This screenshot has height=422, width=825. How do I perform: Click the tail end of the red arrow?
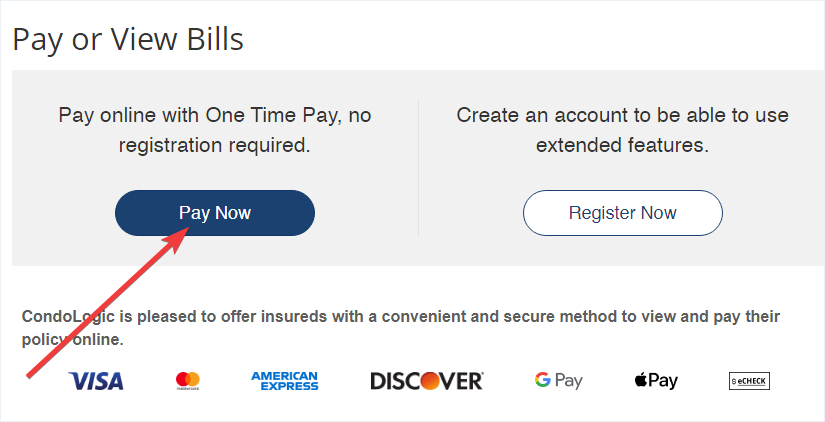[28, 376]
